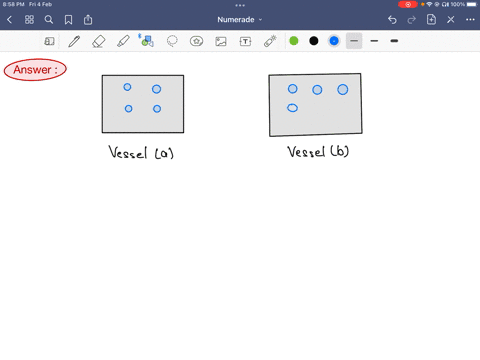Screen dimensions: 480x360
Task: Choose the green pen color
Action: pyautogui.click(x=294, y=41)
